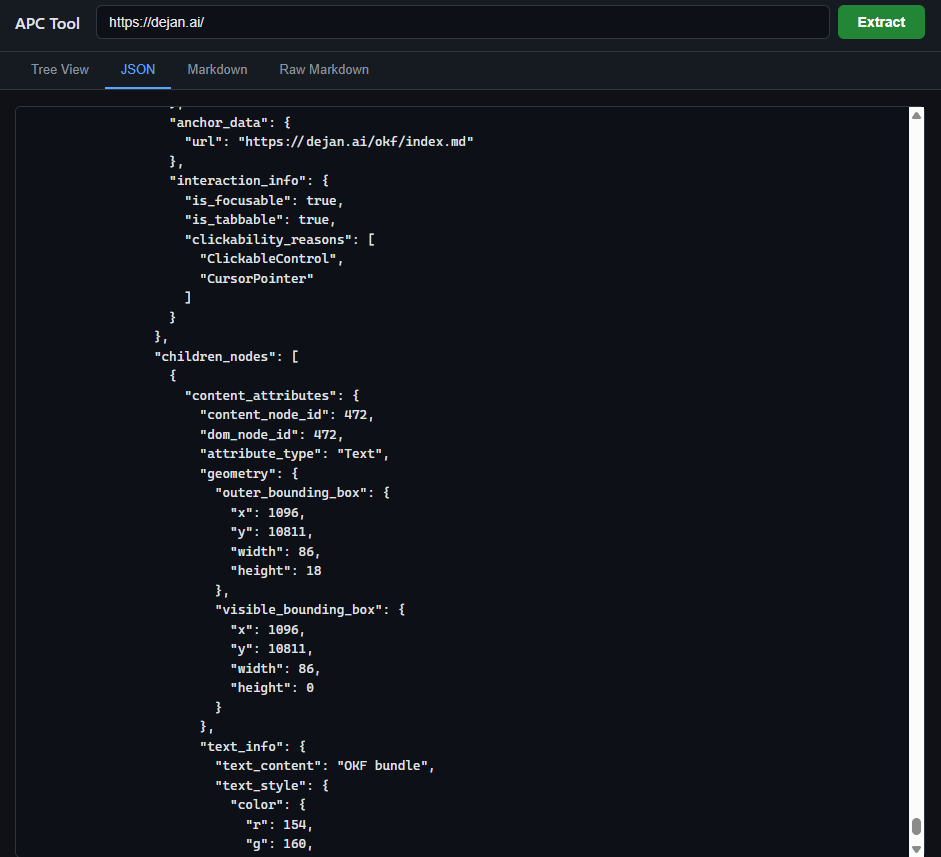This screenshot has width=941, height=857.
Task: Click the scrollbar down arrow
Action: click(x=916, y=849)
